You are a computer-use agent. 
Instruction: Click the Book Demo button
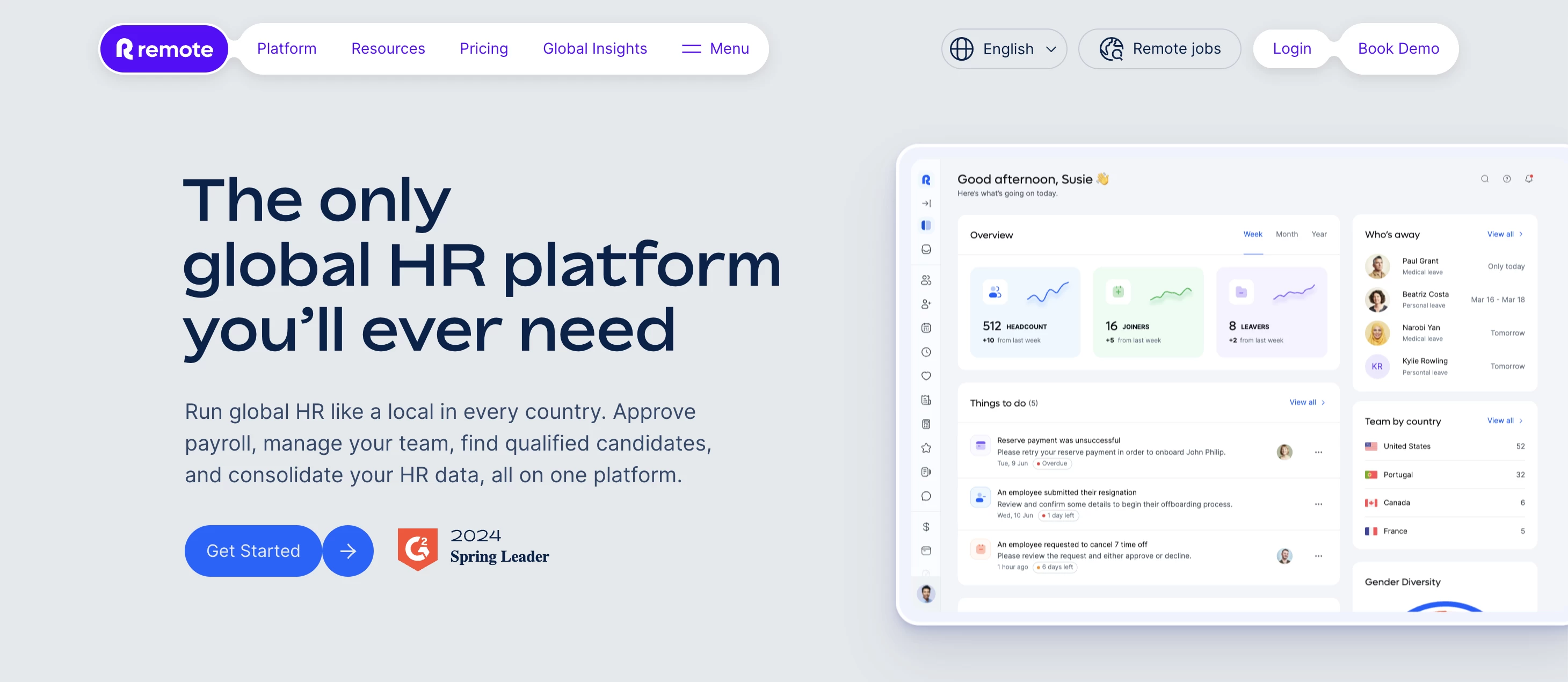pyautogui.click(x=1398, y=48)
